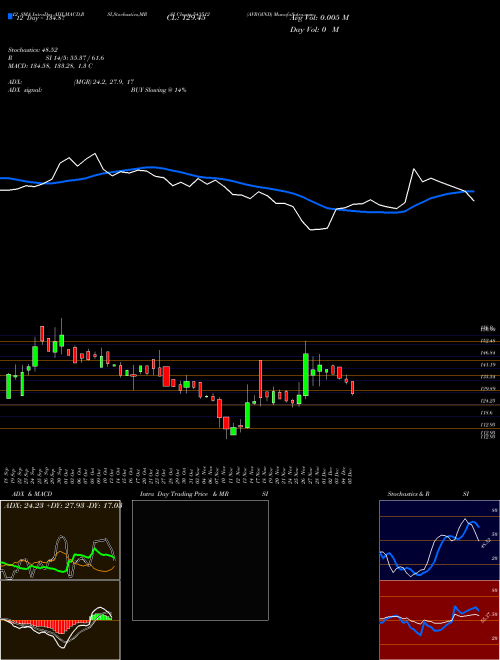Click the last red candlestick on the chart
500x660 pixels.
352,388
